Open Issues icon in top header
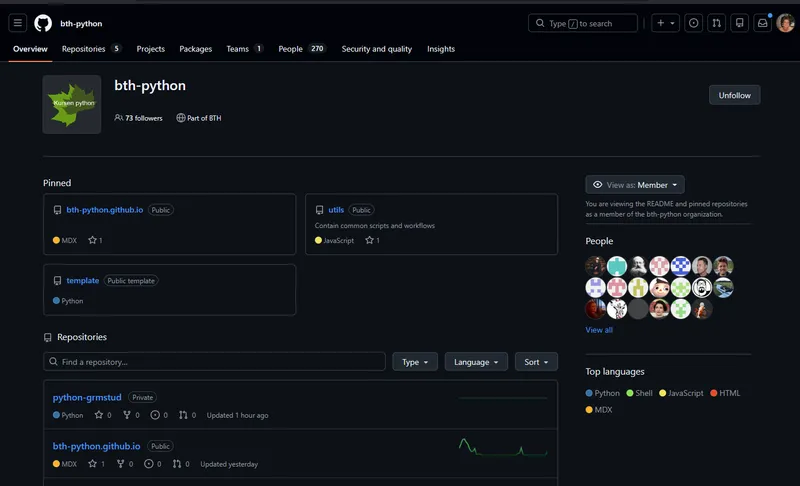800x486 pixels. [x=693, y=23]
